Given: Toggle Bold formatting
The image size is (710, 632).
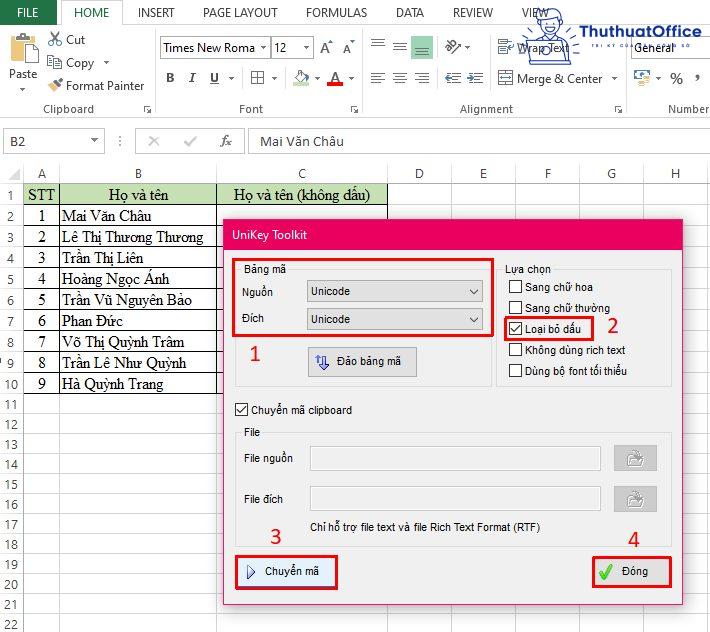Looking at the screenshot, I should point(170,78).
